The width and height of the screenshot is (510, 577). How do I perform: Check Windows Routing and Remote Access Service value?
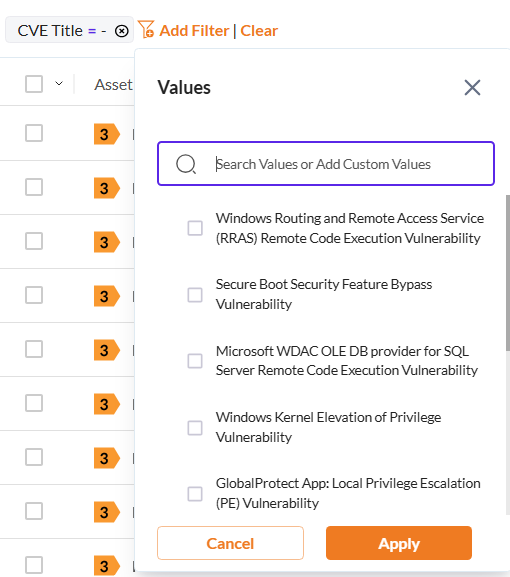pos(195,228)
